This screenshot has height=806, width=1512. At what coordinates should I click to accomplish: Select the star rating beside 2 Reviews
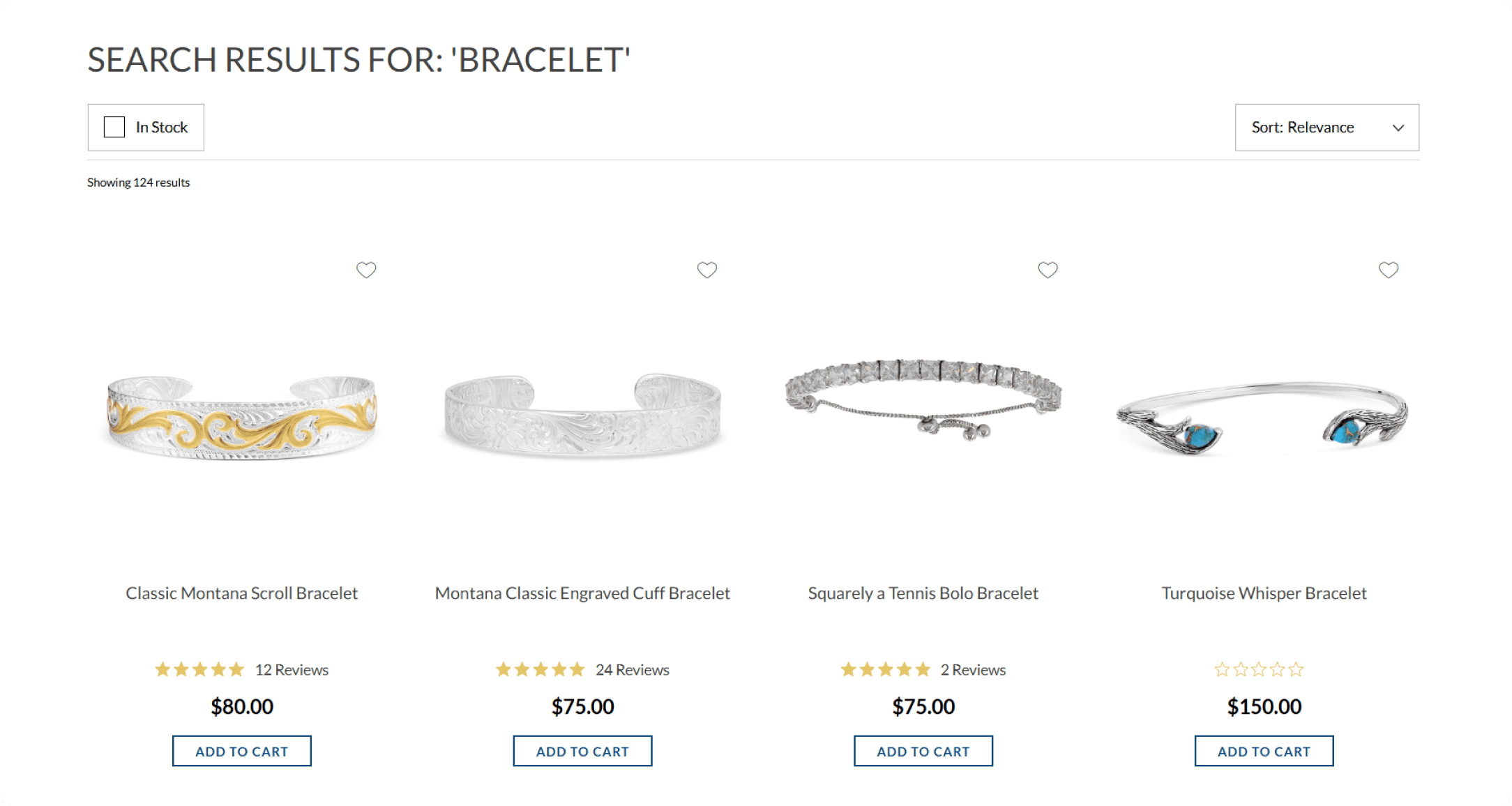tap(886, 669)
